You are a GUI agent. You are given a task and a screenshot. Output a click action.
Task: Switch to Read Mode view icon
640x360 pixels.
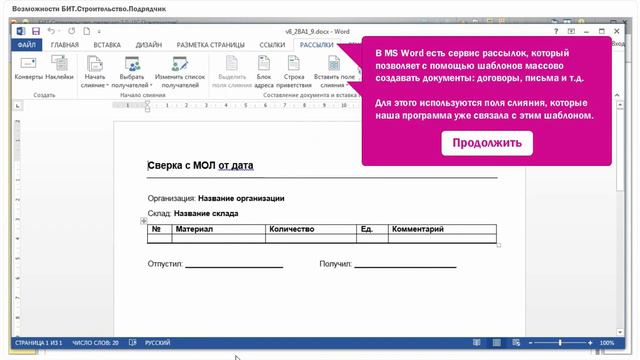coord(476,343)
